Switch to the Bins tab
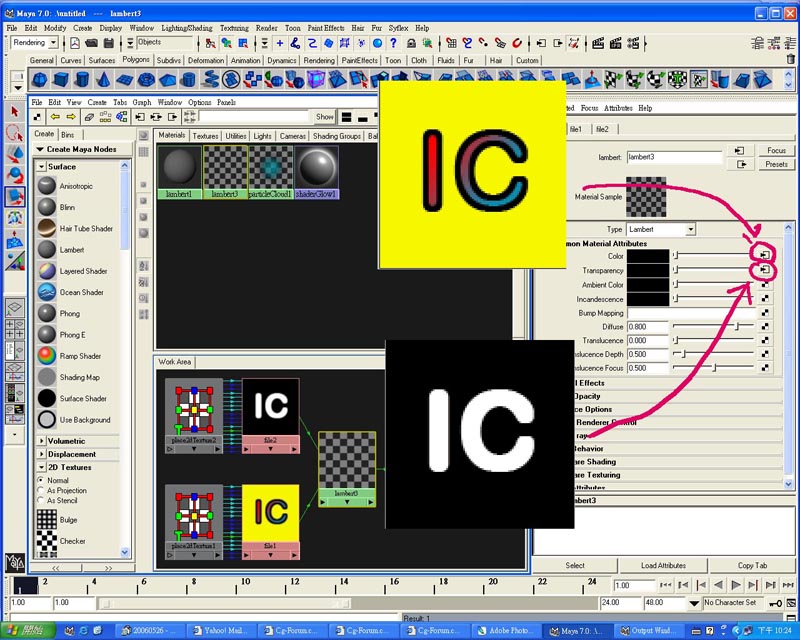 [67, 135]
